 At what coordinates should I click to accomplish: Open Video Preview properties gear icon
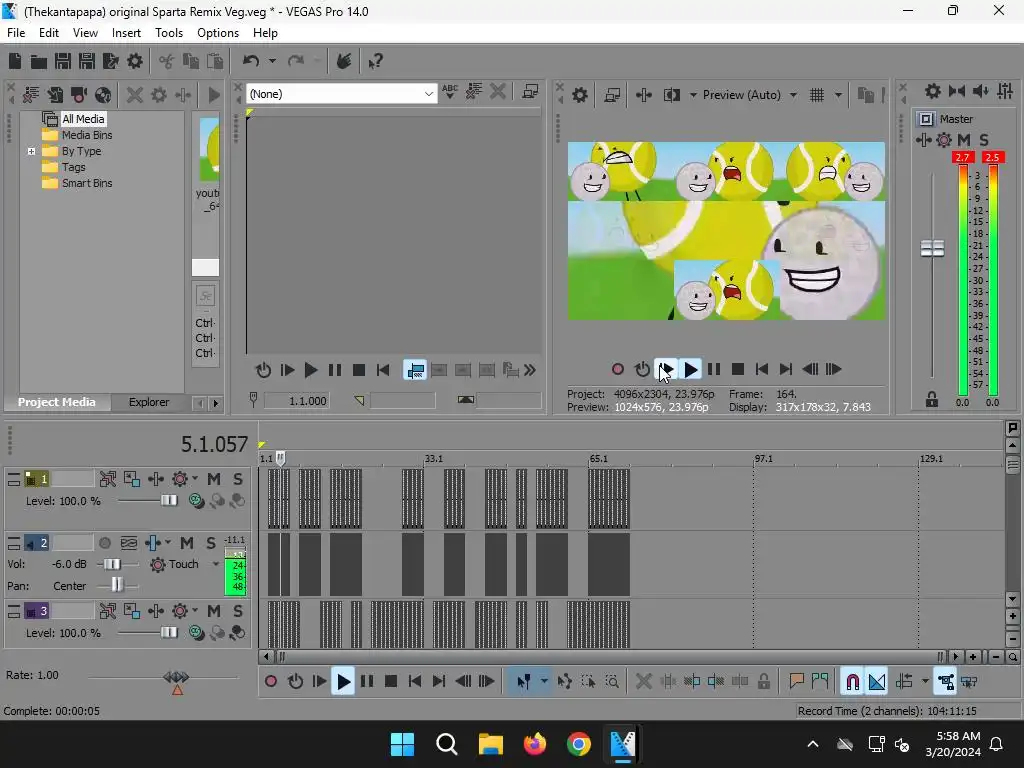pyautogui.click(x=579, y=95)
